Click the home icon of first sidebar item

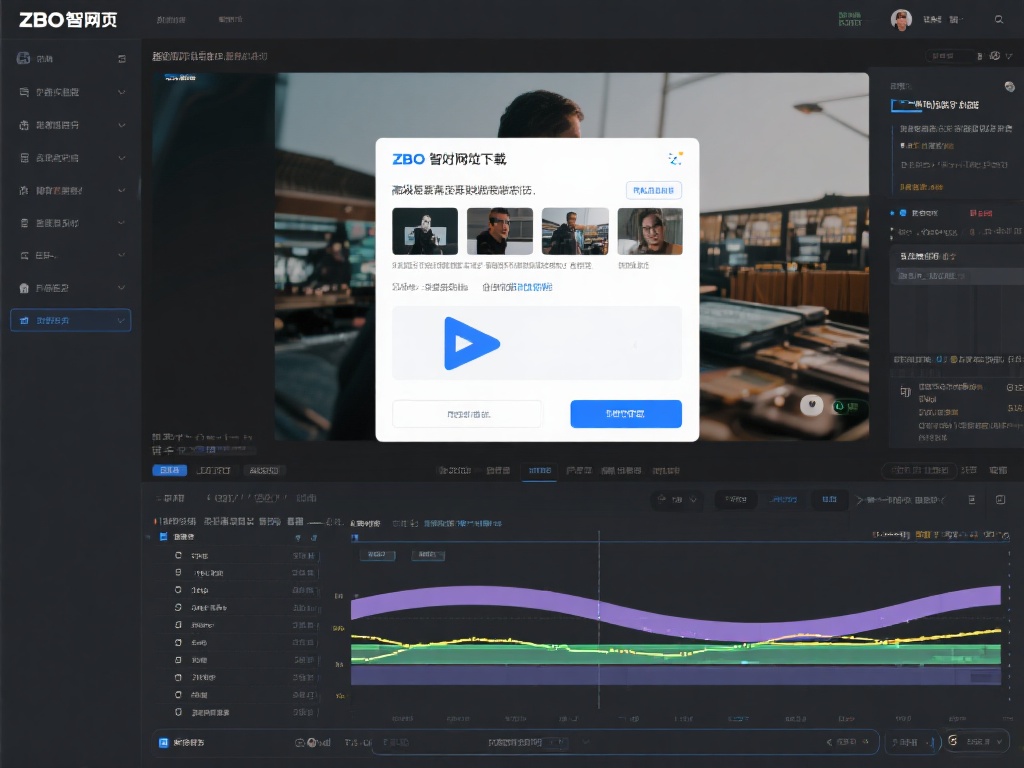[x=24, y=59]
